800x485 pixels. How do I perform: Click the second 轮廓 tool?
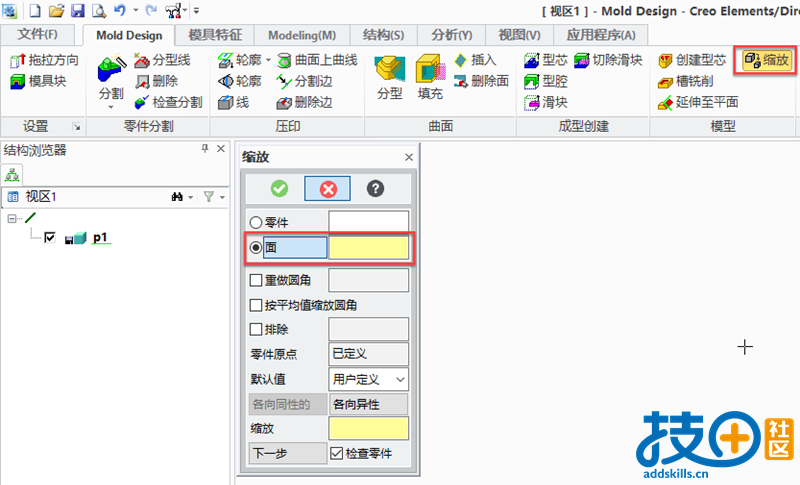(x=239, y=81)
